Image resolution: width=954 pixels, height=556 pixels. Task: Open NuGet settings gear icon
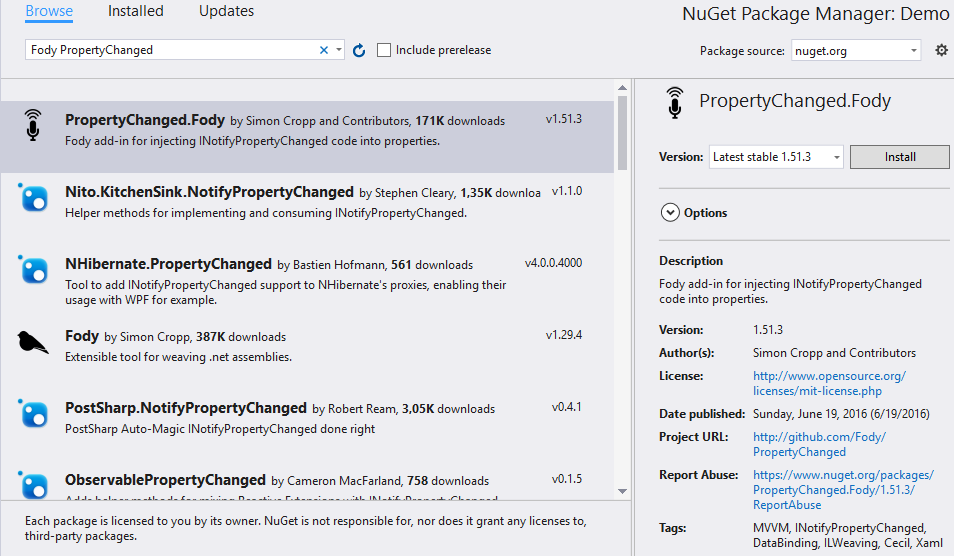point(941,50)
